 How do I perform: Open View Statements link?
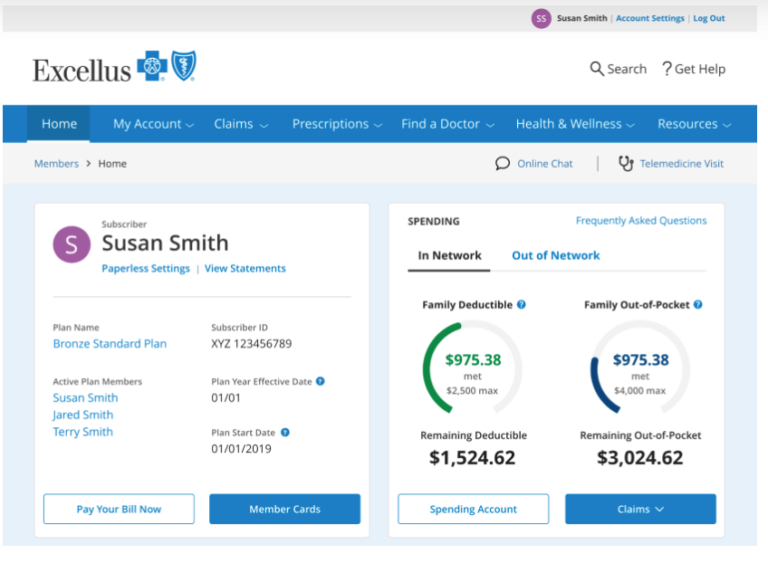245,269
